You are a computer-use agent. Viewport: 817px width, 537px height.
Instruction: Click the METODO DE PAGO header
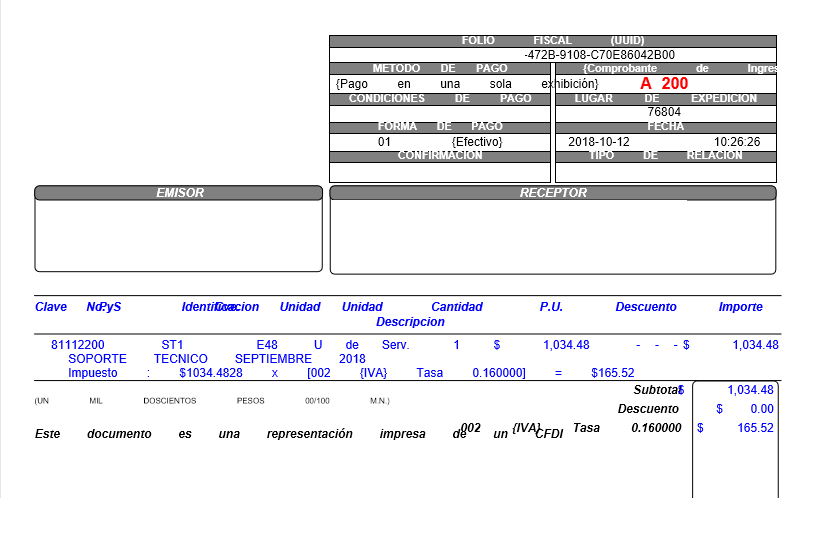tap(440, 68)
